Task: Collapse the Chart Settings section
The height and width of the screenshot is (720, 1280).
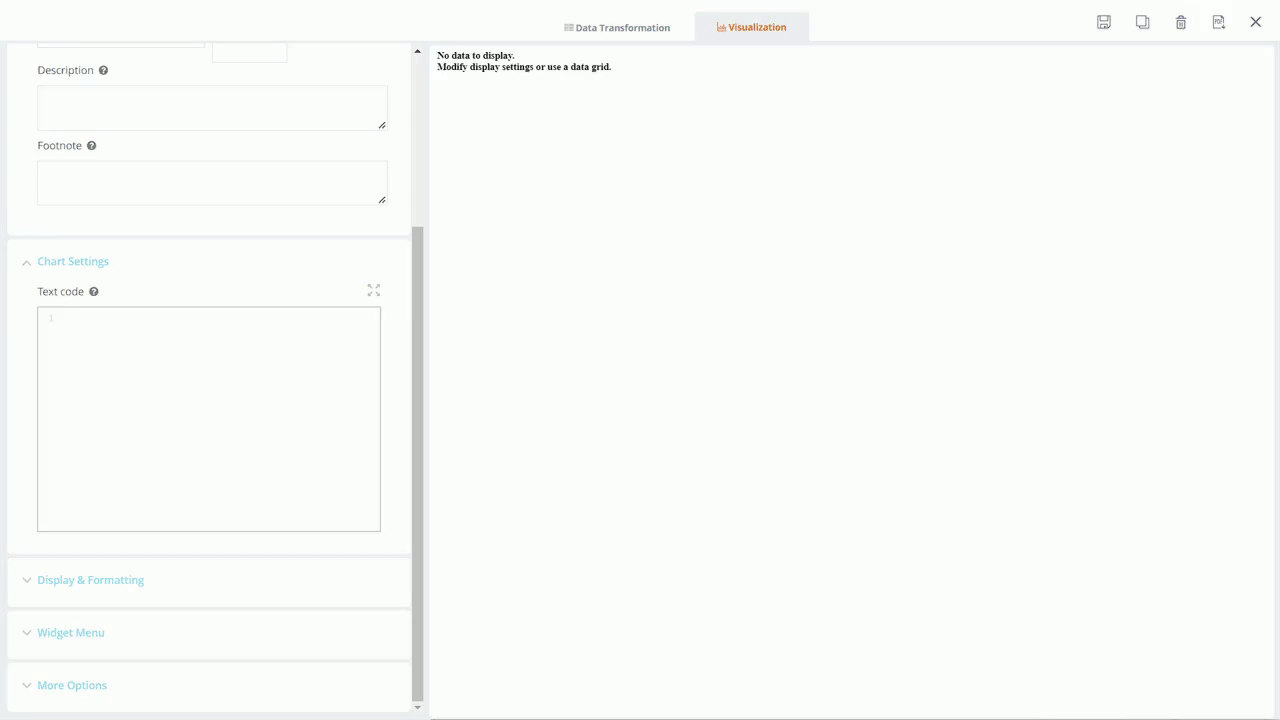Action: 72,261
